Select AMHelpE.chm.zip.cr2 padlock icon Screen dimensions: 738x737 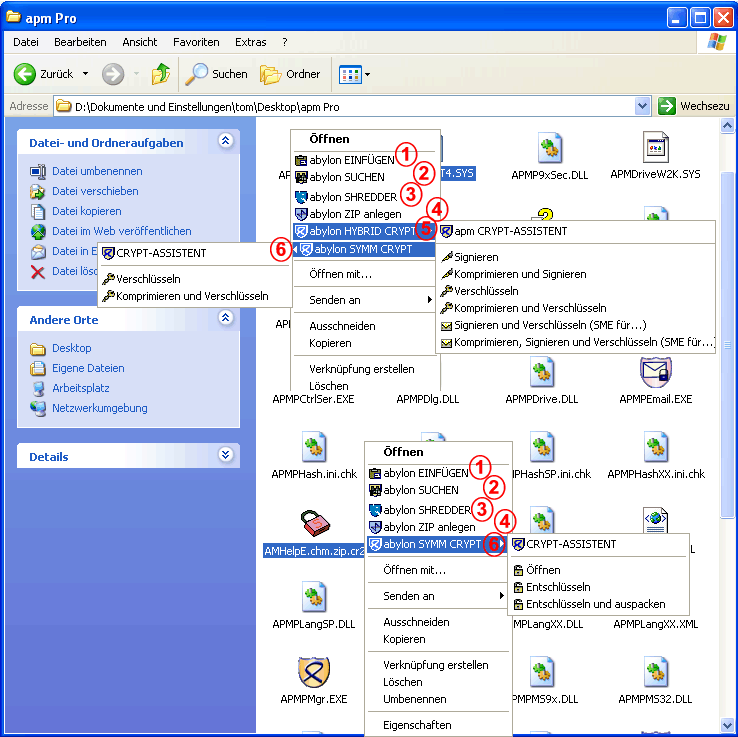click(x=315, y=523)
